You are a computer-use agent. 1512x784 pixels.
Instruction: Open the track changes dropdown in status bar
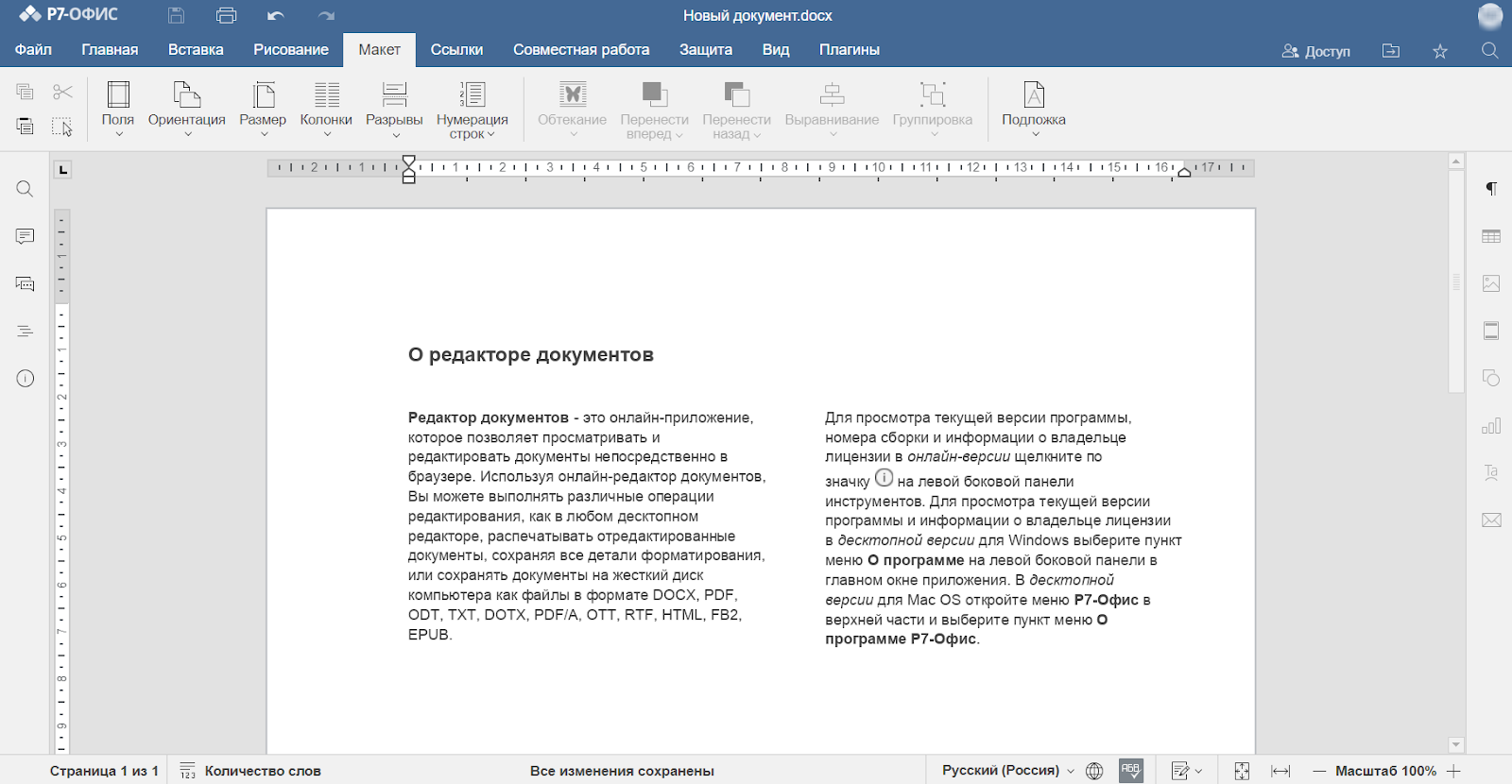point(1187,771)
